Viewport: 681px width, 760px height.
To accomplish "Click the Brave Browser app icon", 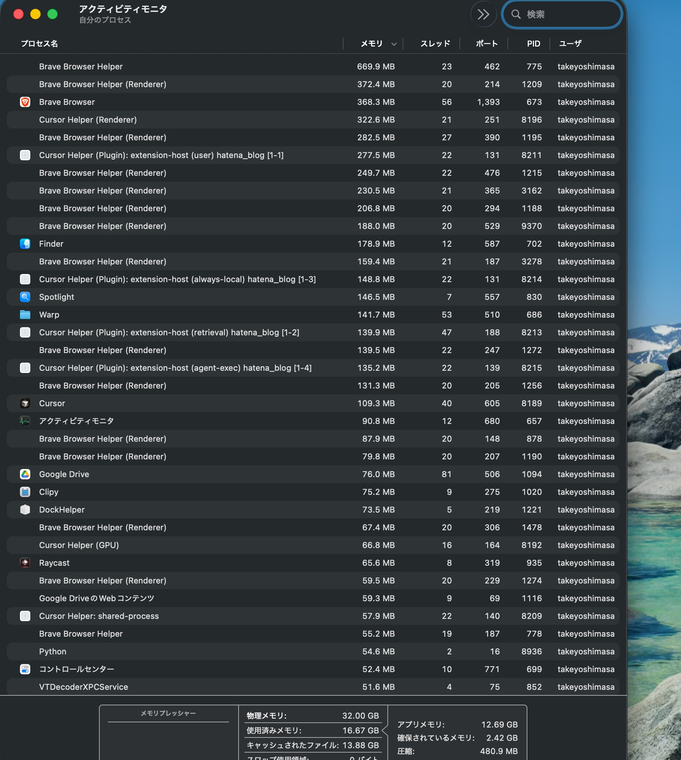I will point(25,102).
